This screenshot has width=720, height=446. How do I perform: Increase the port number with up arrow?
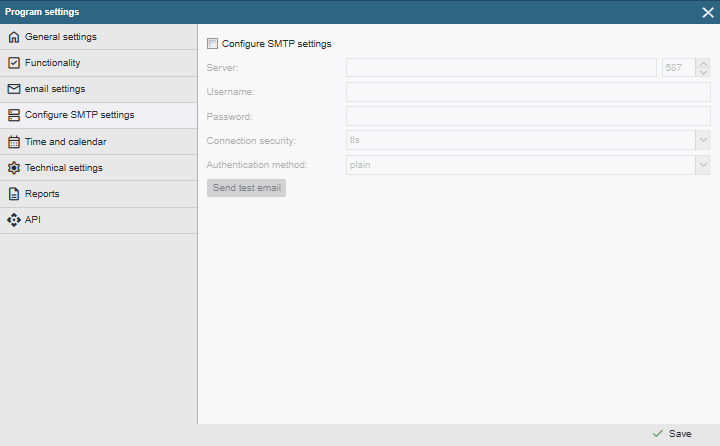pyautogui.click(x=703, y=63)
